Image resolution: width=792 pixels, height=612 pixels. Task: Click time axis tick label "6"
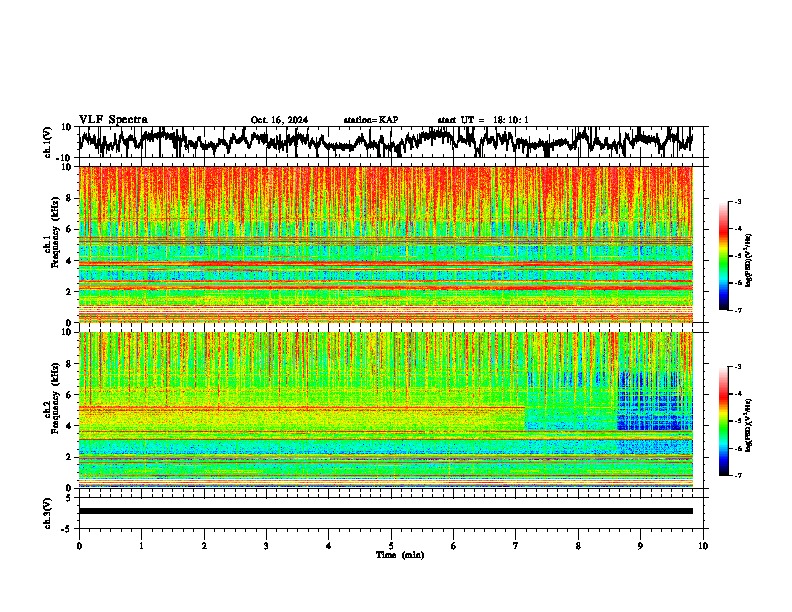453,546
